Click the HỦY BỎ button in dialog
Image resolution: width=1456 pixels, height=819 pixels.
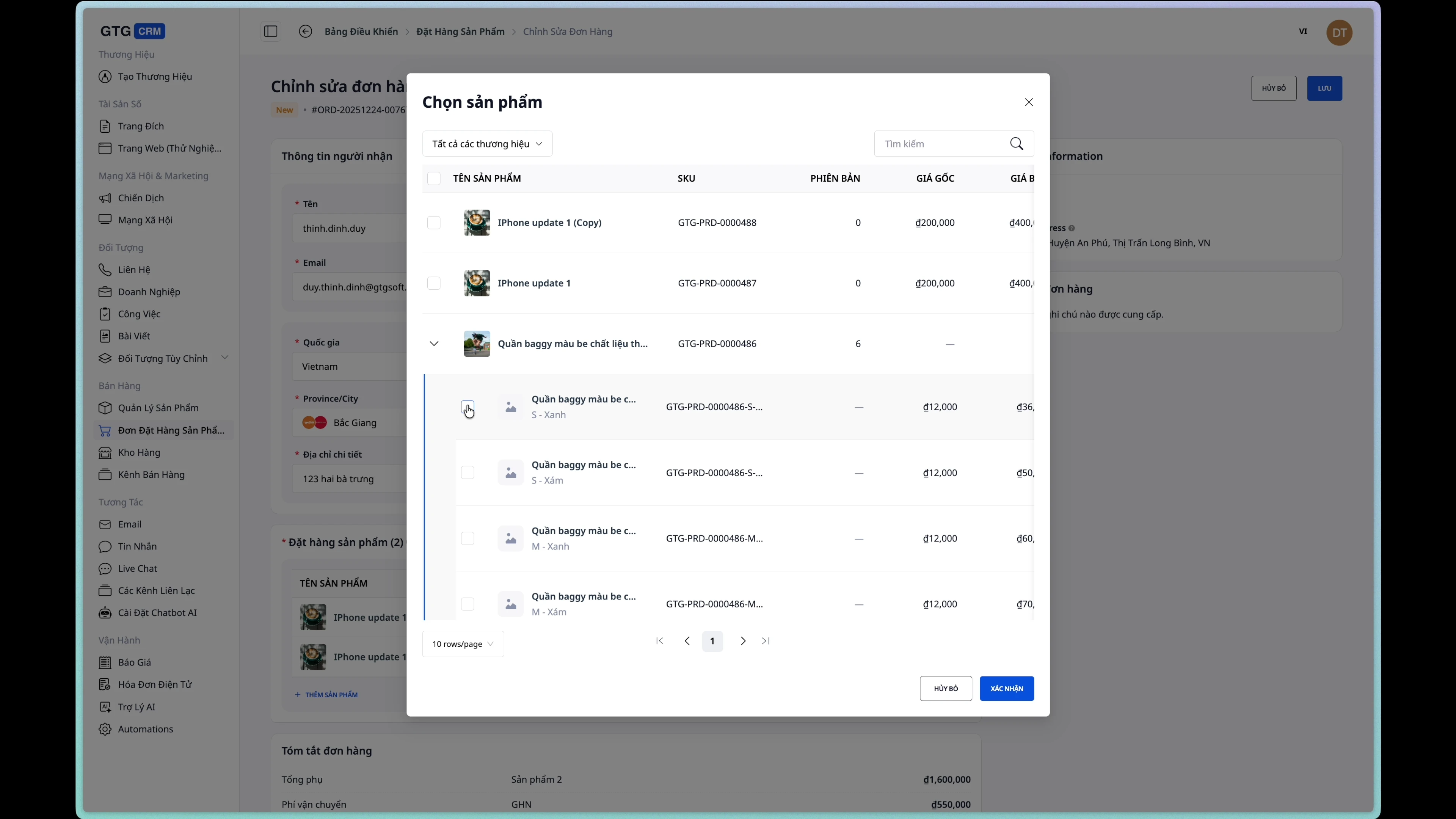point(945,689)
